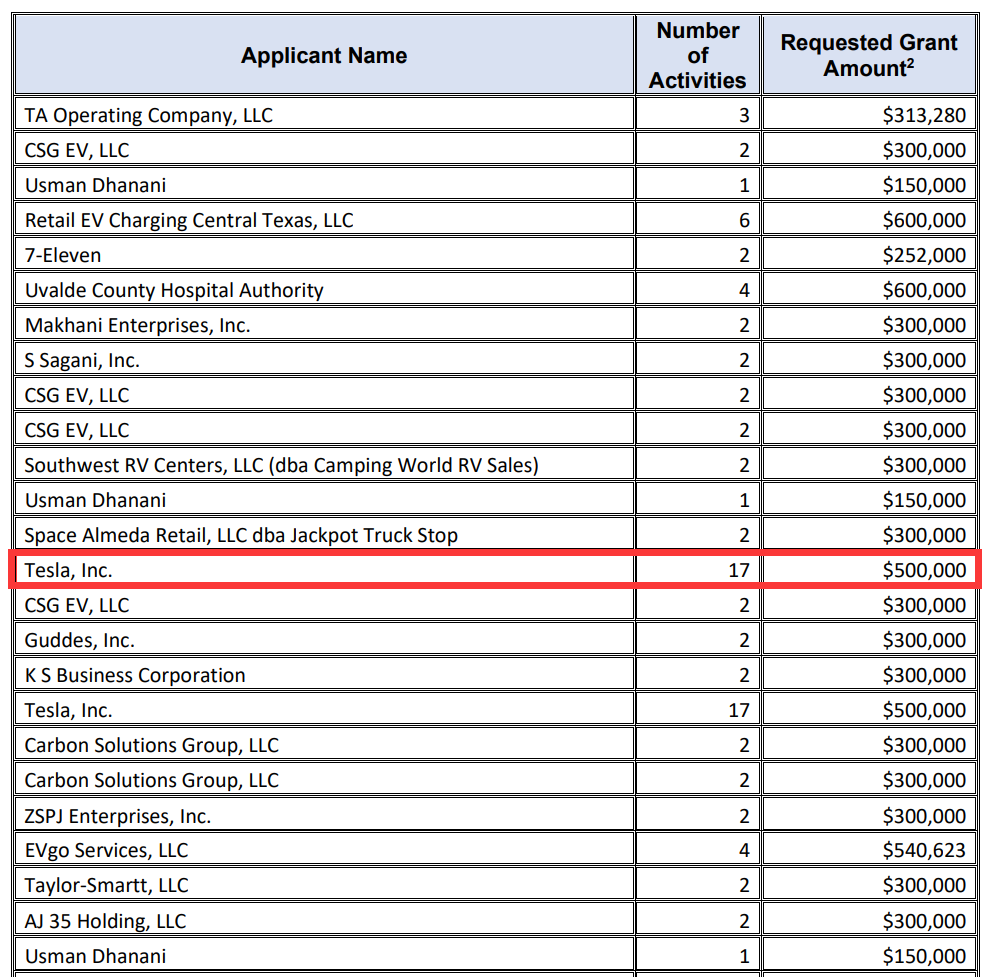Select Uvalde County Hospital Authority cell

[x=324, y=290]
